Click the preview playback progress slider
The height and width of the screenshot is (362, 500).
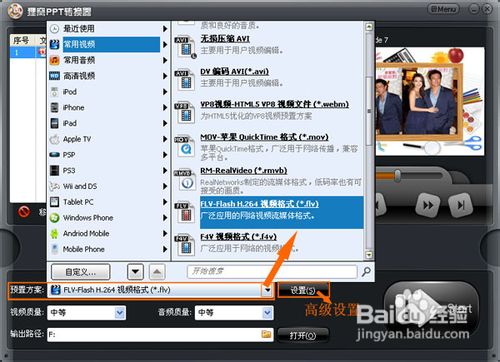(x=398, y=175)
